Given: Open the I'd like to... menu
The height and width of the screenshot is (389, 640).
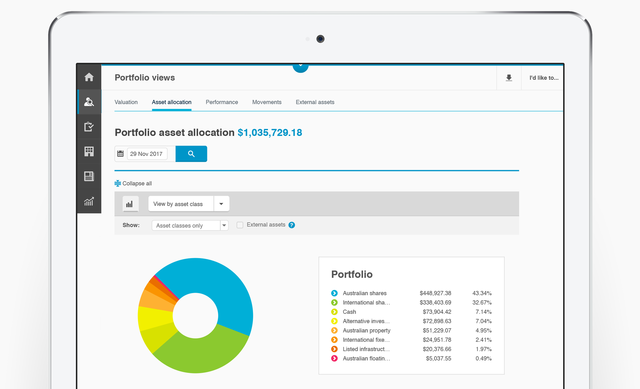Looking at the screenshot, I should point(544,78).
